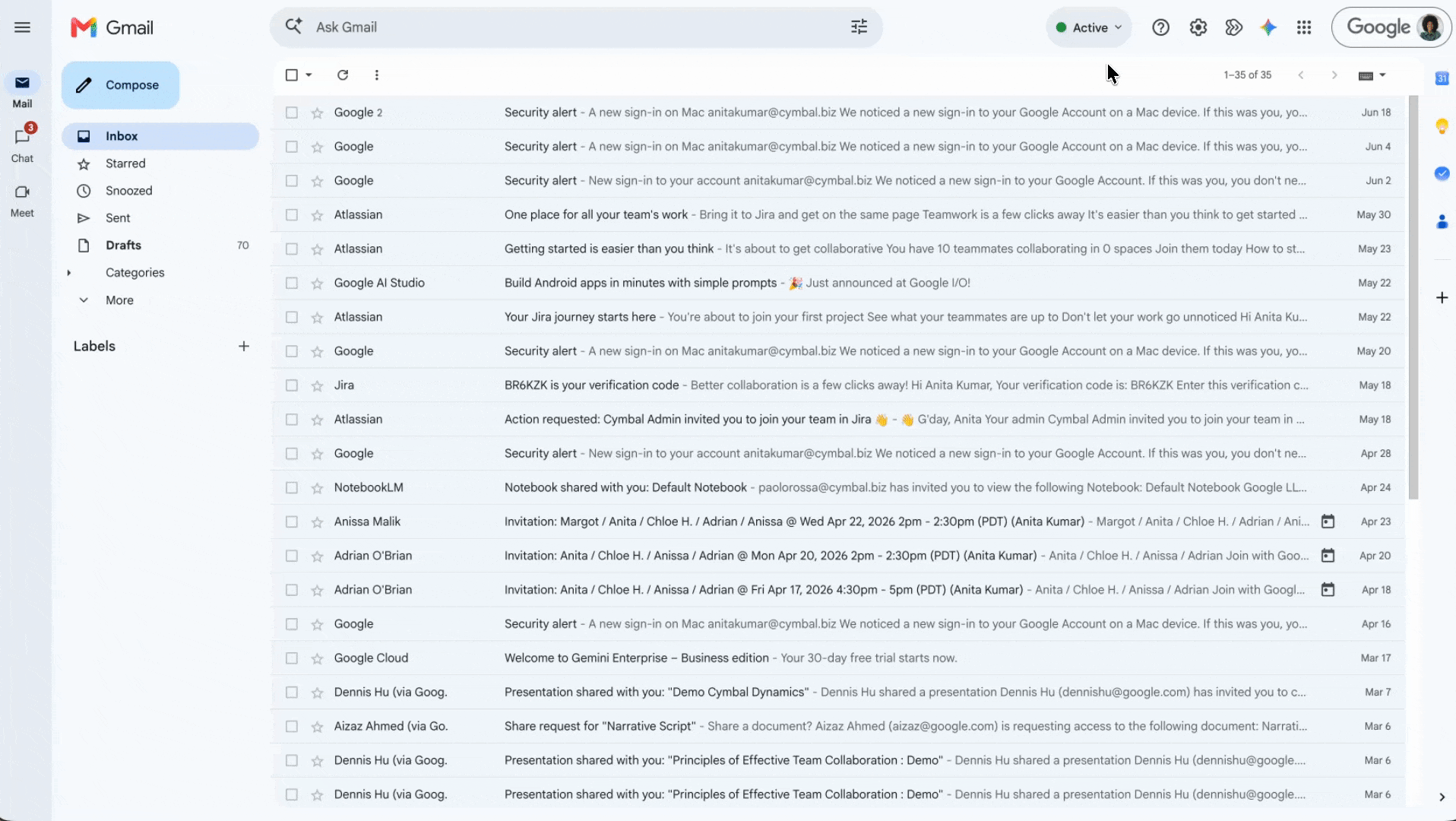The height and width of the screenshot is (821, 1456).
Task: Expand the More folders list
Action: (x=119, y=300)
